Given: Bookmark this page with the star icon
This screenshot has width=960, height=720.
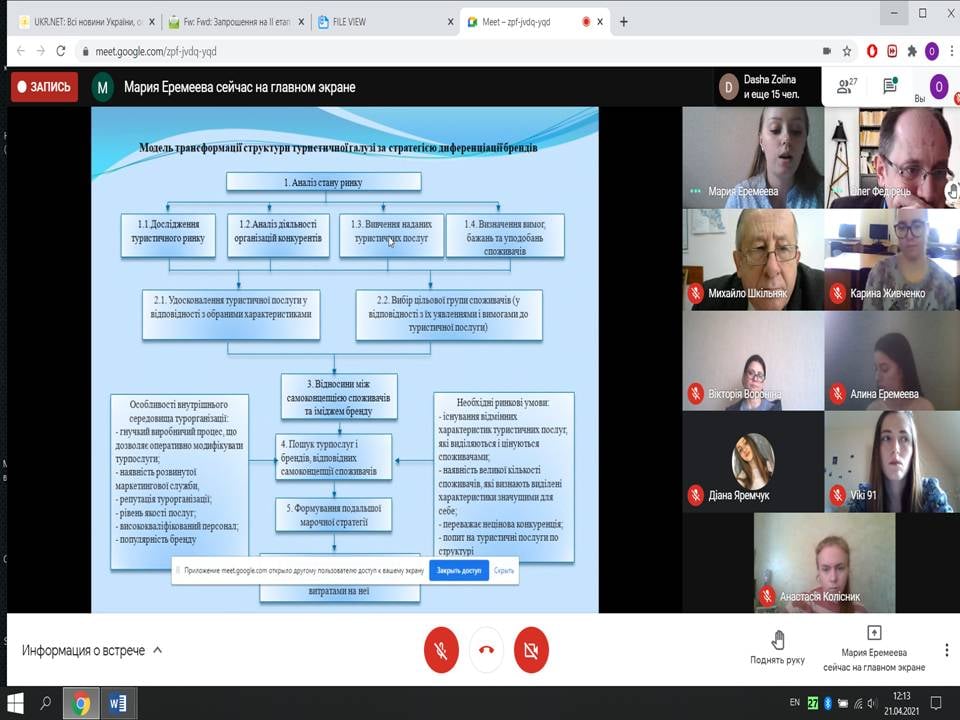Looking at the screenshot, I should click(847, 51).
